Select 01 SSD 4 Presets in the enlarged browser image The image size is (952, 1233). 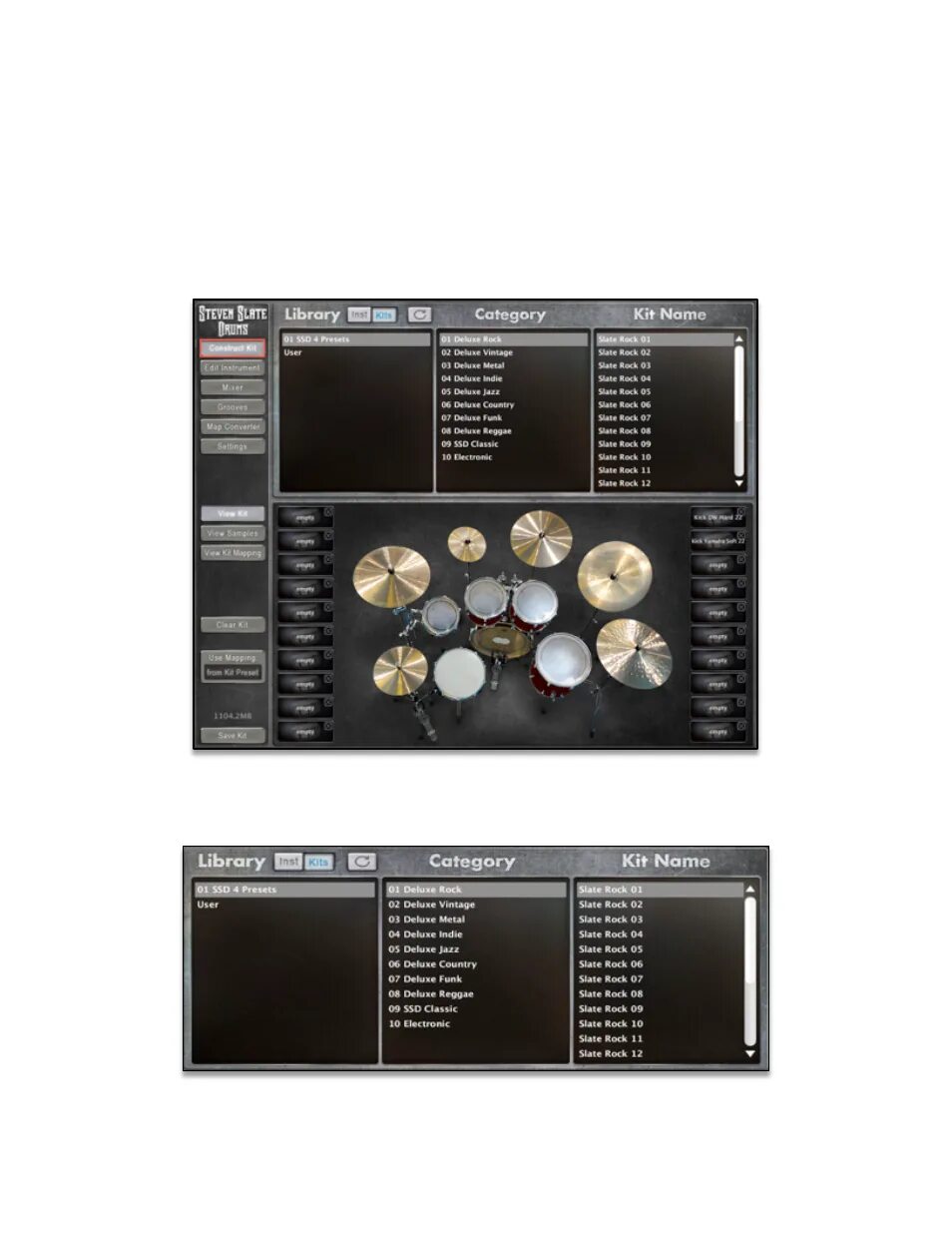pyautogui.click(x=284, y=890)
